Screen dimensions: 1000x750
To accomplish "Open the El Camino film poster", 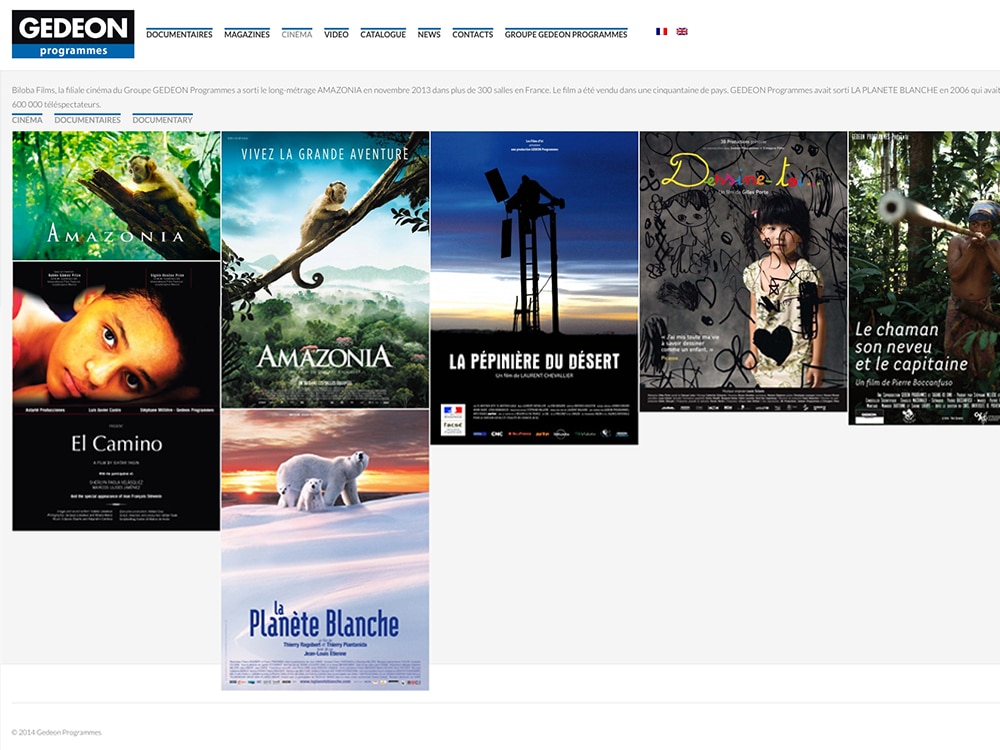I will pyautogui.click(x=116, y=396).
